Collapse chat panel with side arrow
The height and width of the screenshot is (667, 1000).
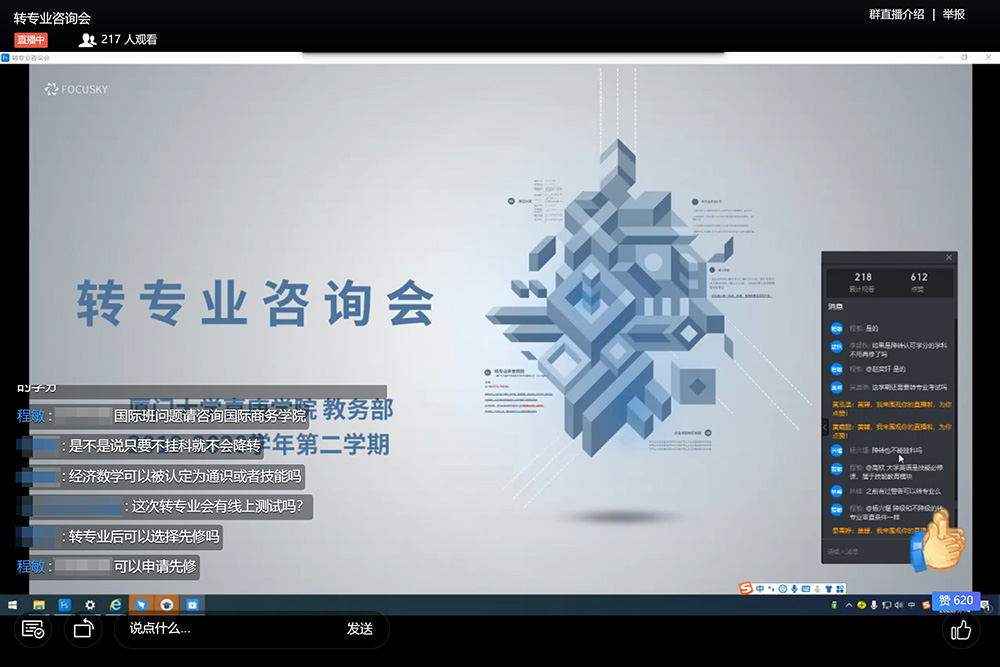825,427
